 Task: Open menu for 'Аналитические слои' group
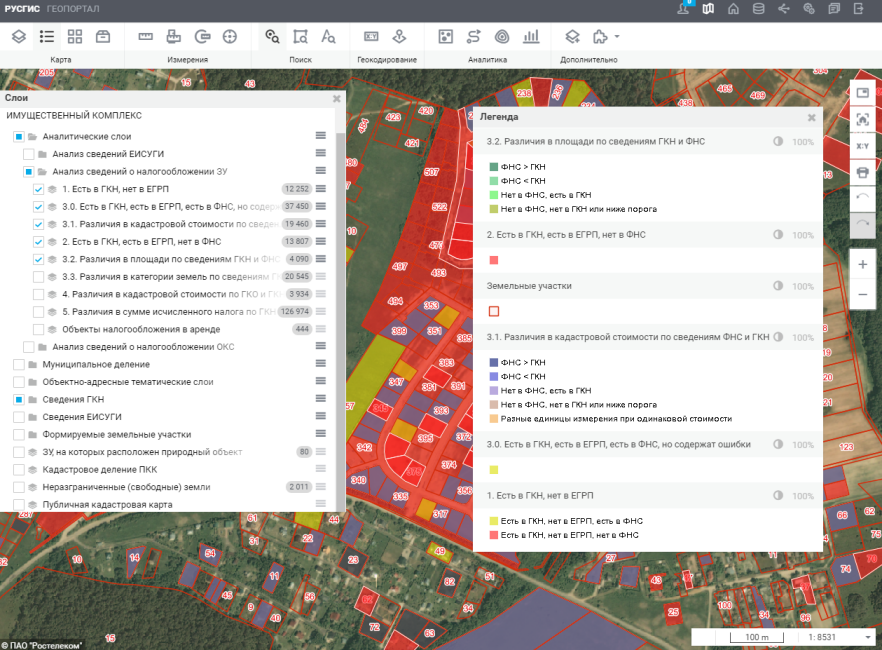[x=321, y=136]
